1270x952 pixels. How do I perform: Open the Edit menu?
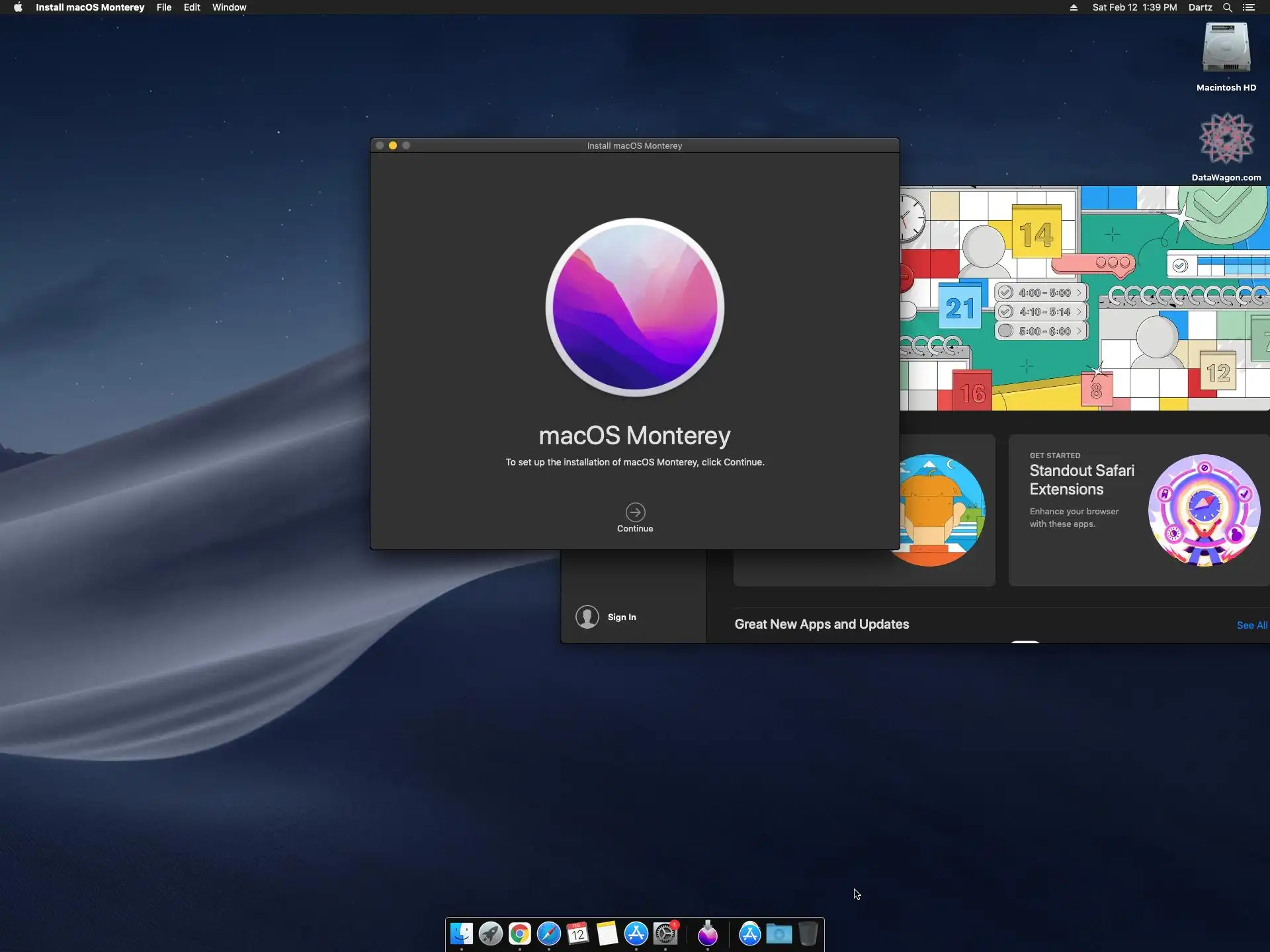coord(192,7)
